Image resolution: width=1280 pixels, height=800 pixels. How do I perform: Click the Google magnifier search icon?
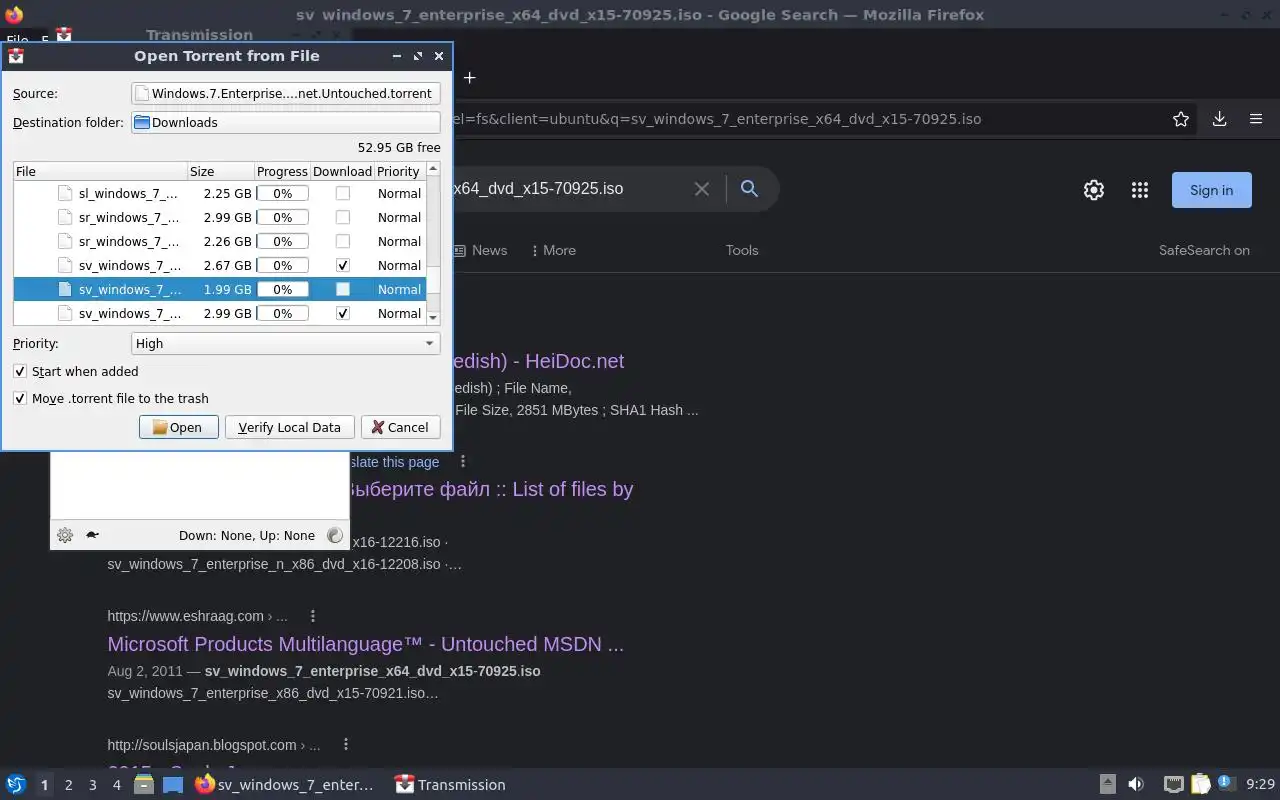point(749,188)
